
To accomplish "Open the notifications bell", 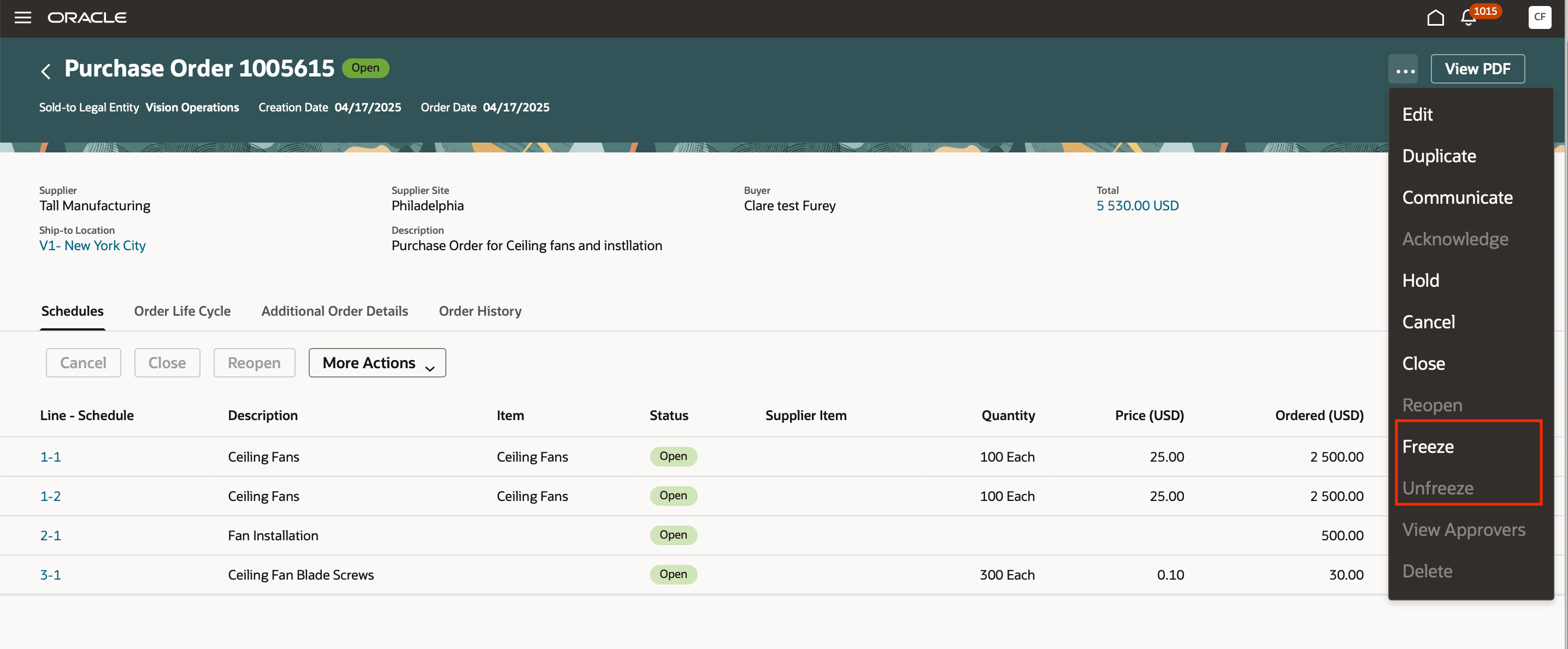I will click(x=1468, y=18).
